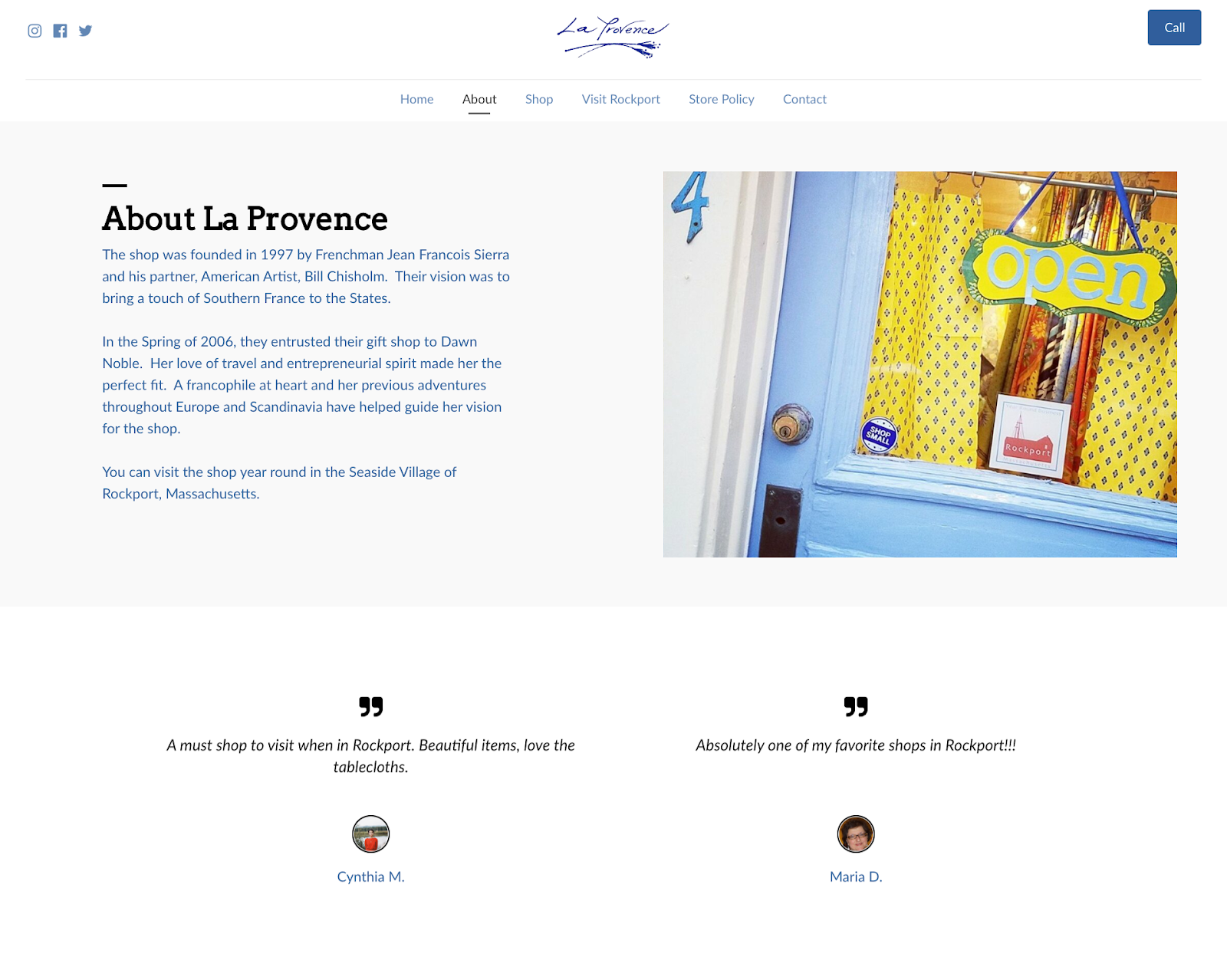Click the About La Provence heading

tap(245, 219)
